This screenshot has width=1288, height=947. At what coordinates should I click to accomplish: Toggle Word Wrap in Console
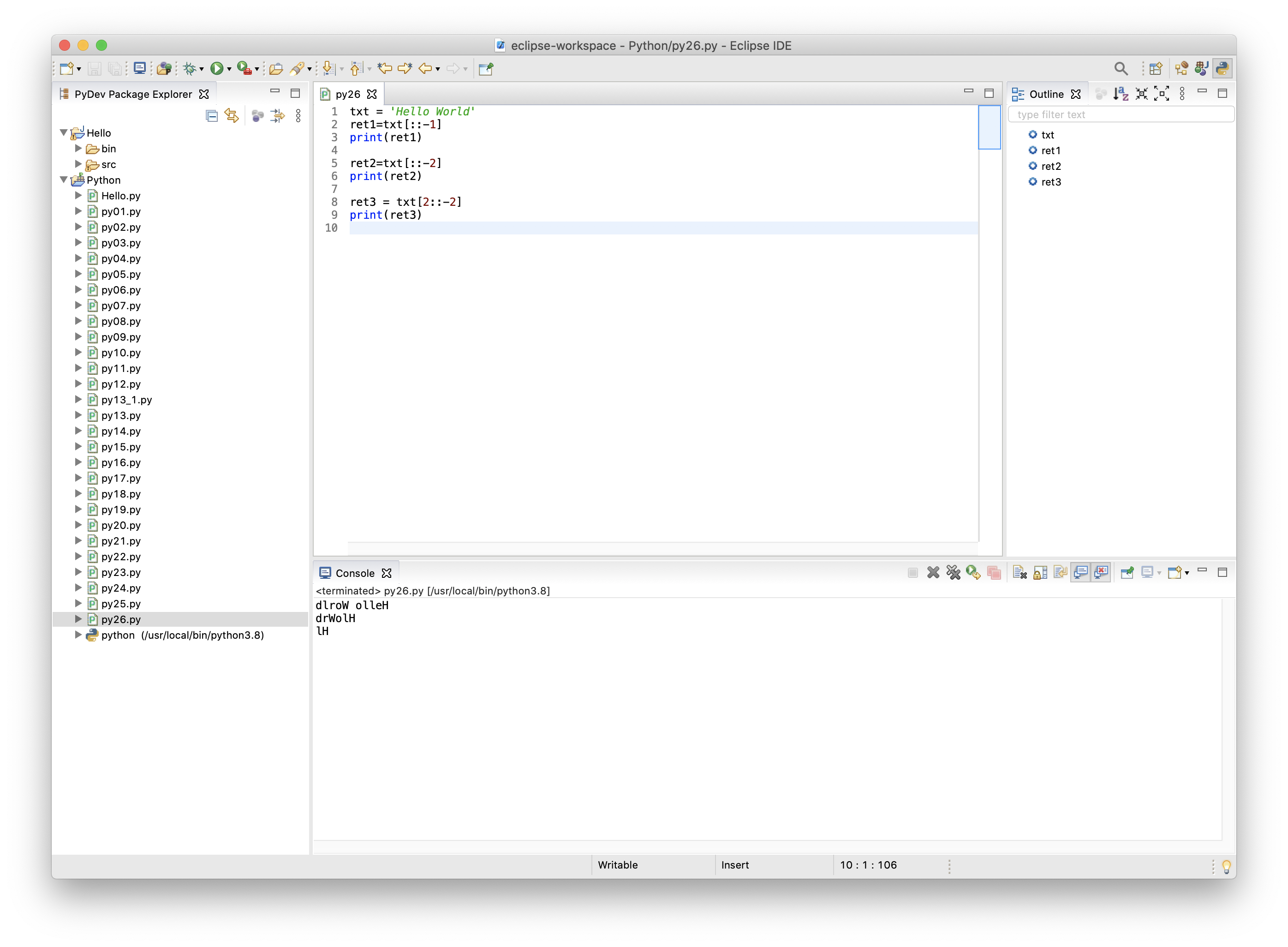(x=1060, y=572)
